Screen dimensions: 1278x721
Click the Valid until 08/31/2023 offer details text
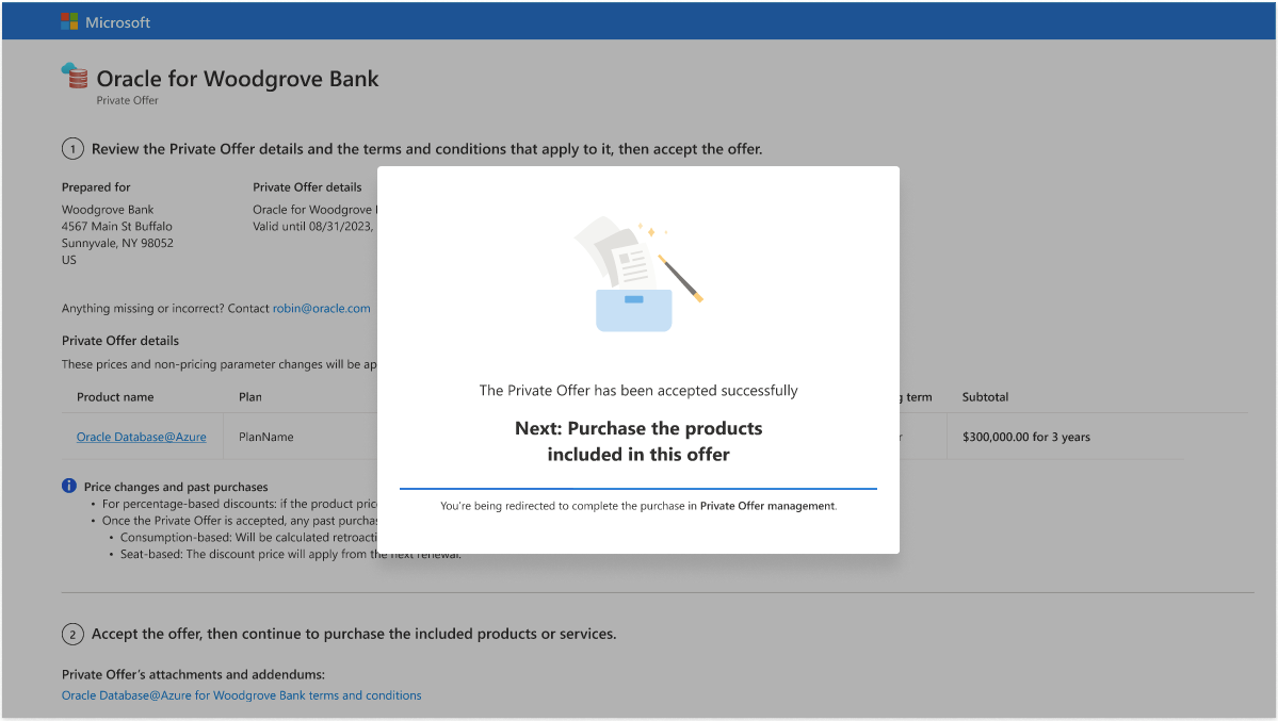pyautogui.click(x=315, y=226)
